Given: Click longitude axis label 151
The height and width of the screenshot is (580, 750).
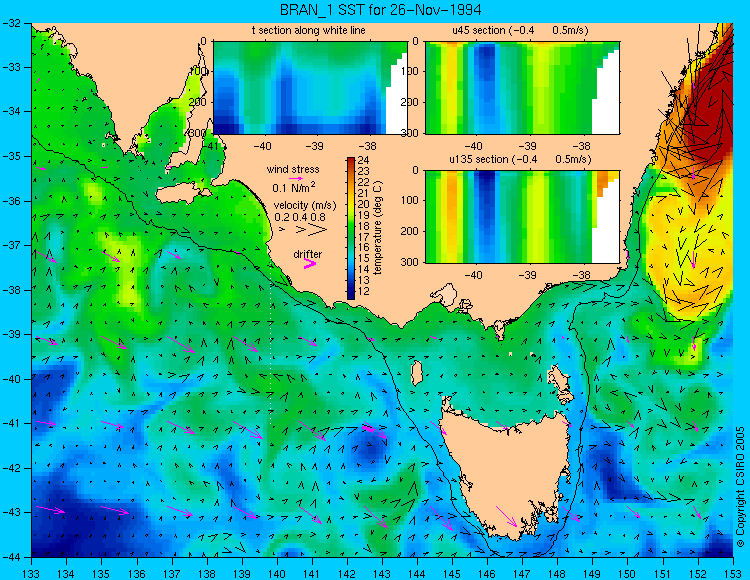Looking at the screenshot, I should click(662, 574).
